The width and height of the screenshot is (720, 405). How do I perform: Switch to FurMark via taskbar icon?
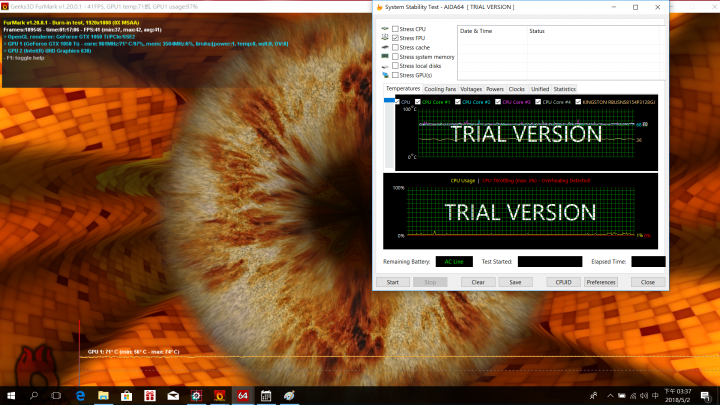pos(219,395)
